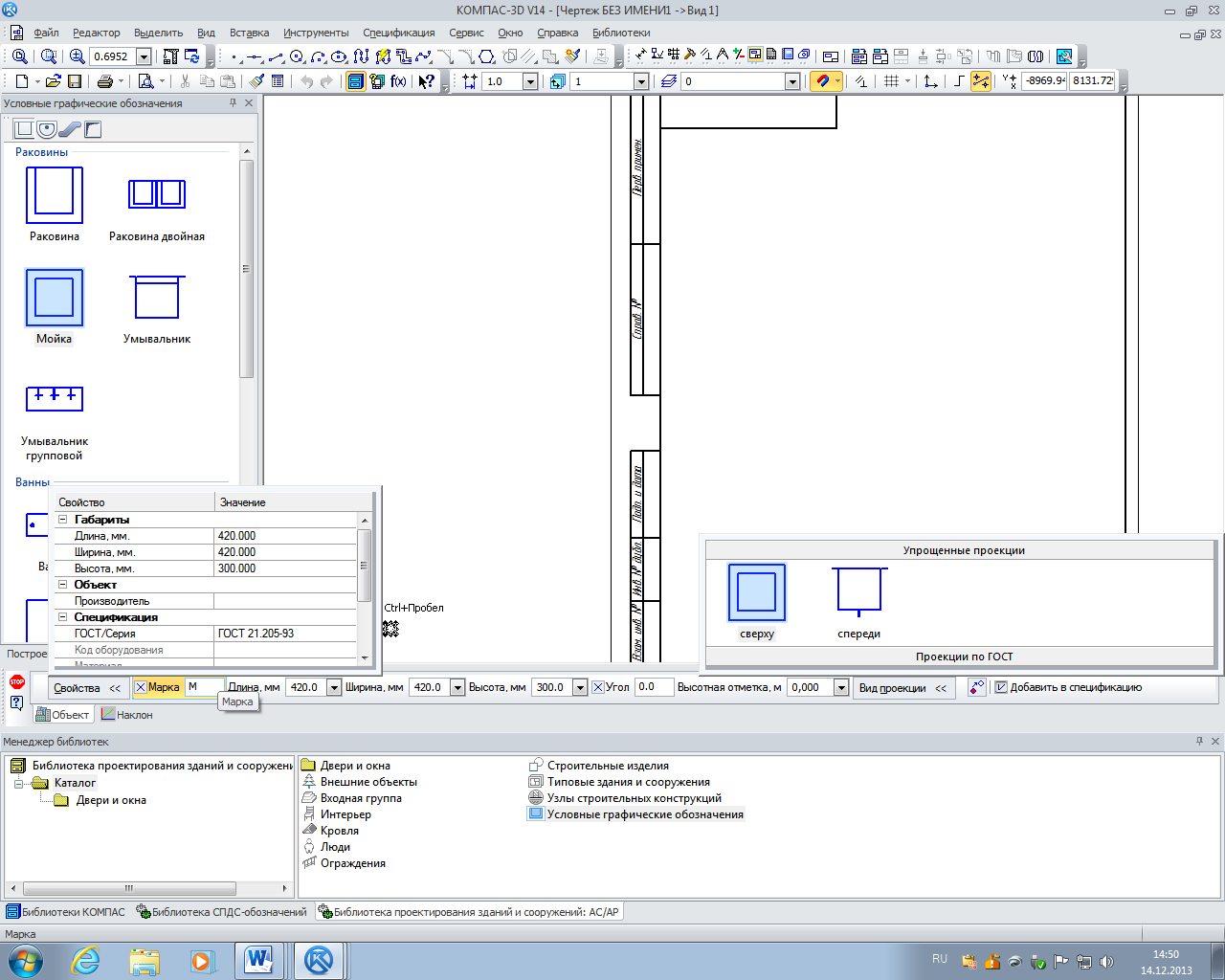Viewport: 1225px width, 980px height.
Task: Open print preview magnifier icon
Action: point(145,81)
